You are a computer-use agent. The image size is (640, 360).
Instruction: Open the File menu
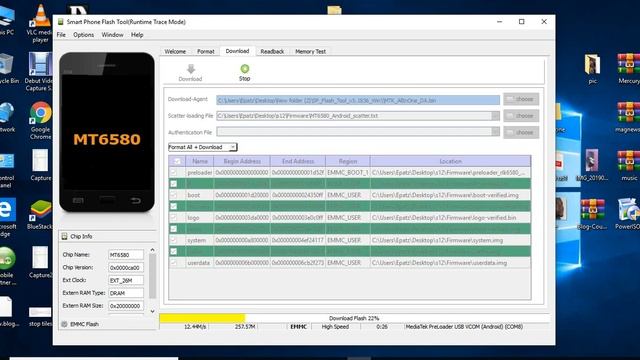[x=61, y=35]
